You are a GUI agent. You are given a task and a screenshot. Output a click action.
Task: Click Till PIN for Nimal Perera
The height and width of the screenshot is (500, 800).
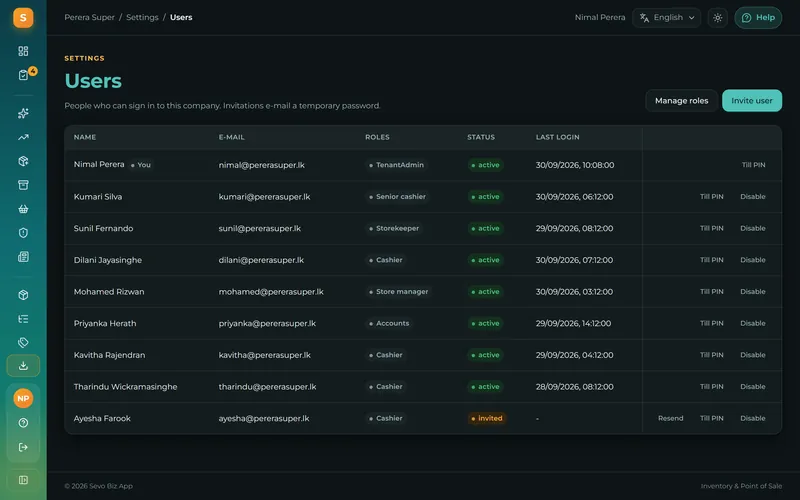click(754, 165)
